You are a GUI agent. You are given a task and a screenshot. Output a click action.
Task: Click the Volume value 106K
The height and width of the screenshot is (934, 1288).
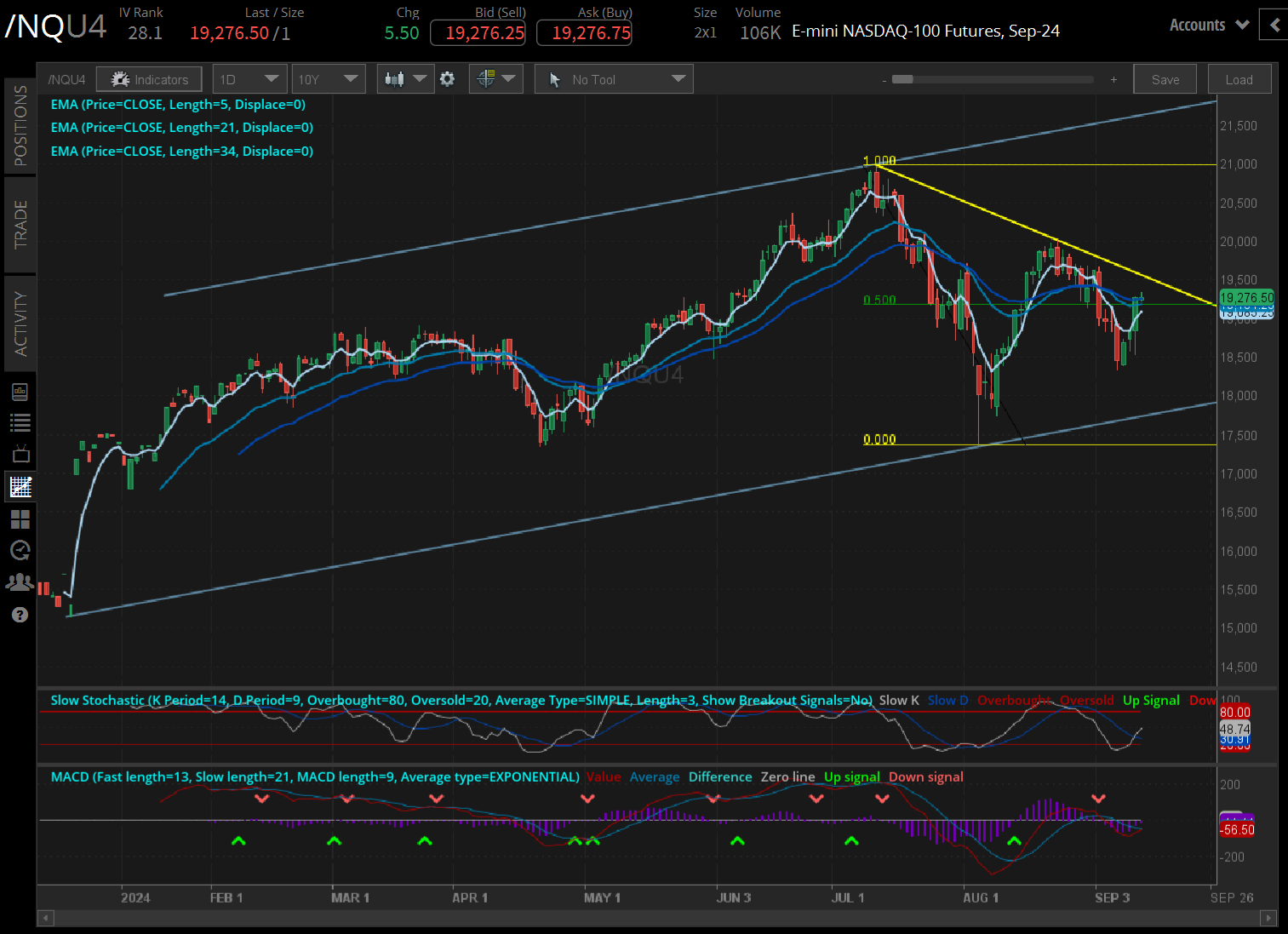pos(760,33)
